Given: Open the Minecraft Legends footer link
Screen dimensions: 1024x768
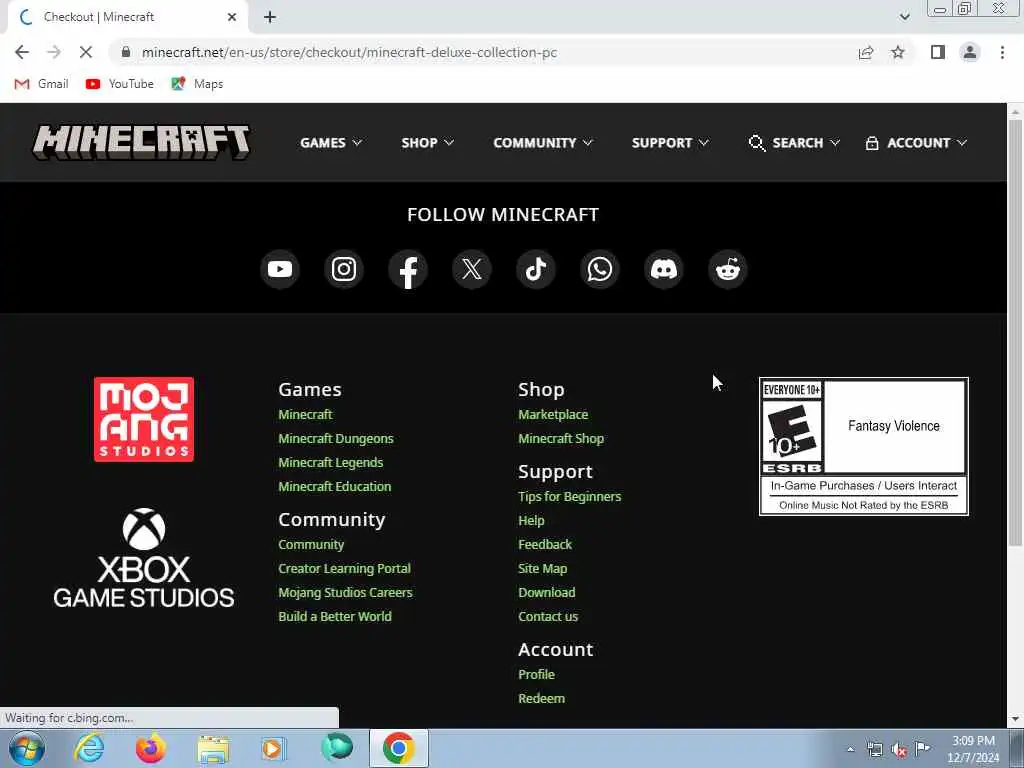Looking at the screenshot, I should coord(330,462).
